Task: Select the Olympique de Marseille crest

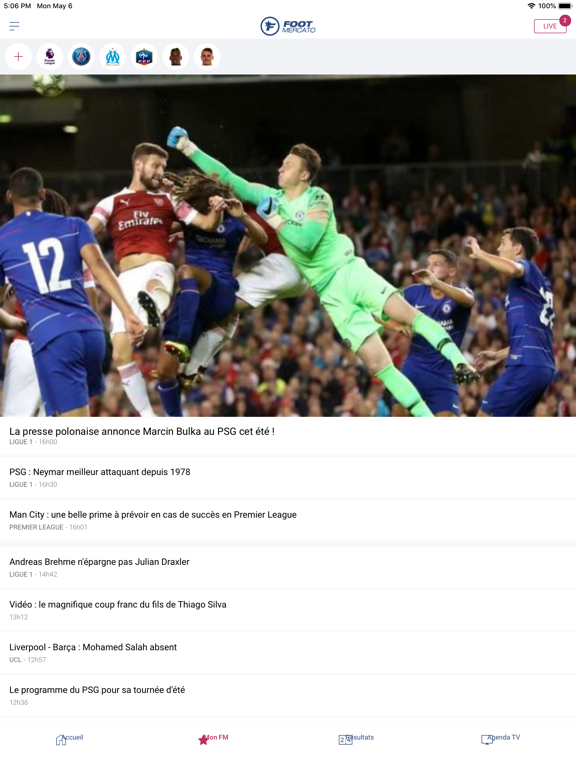Action: point(113,57)
